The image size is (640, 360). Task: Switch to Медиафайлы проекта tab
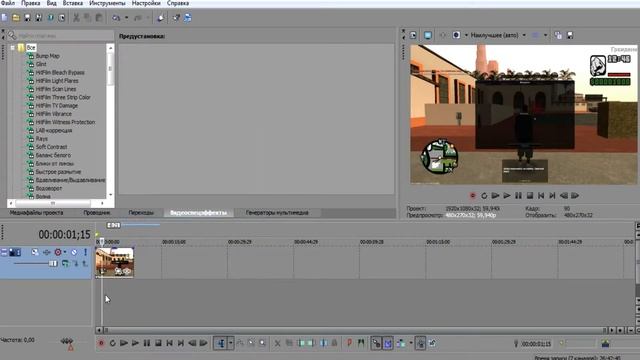(x=36, y=213)
